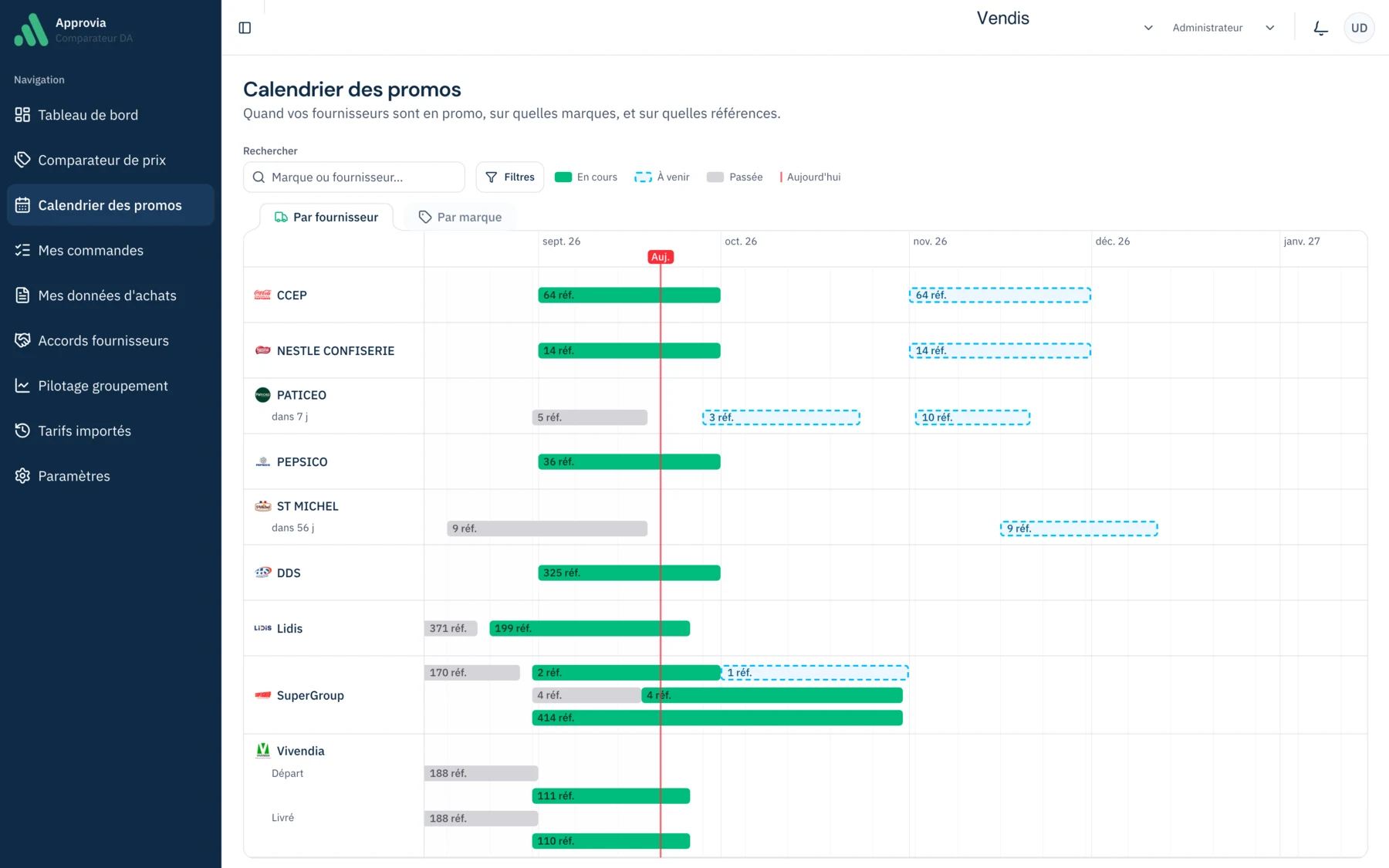Click the ST MICHEL supplier logo

[262, 506]
